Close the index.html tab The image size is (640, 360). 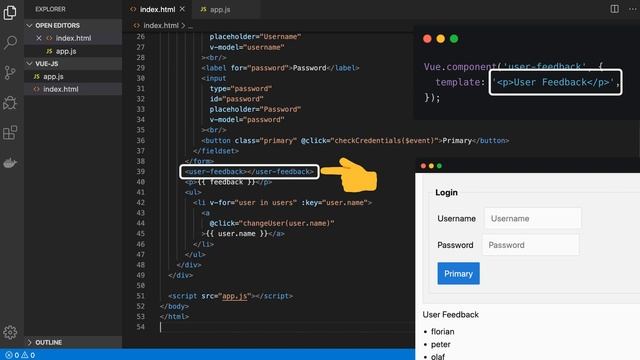[182, 9]
